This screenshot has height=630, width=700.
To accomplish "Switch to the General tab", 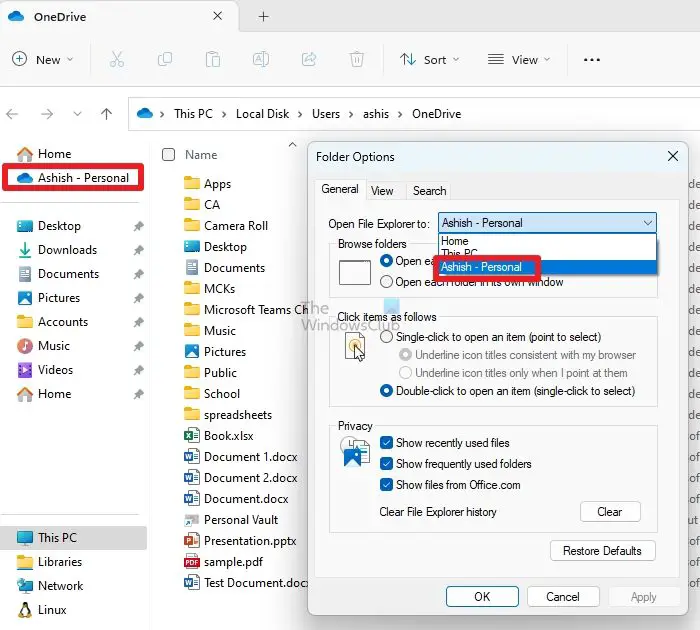I will tap(340, 189).
